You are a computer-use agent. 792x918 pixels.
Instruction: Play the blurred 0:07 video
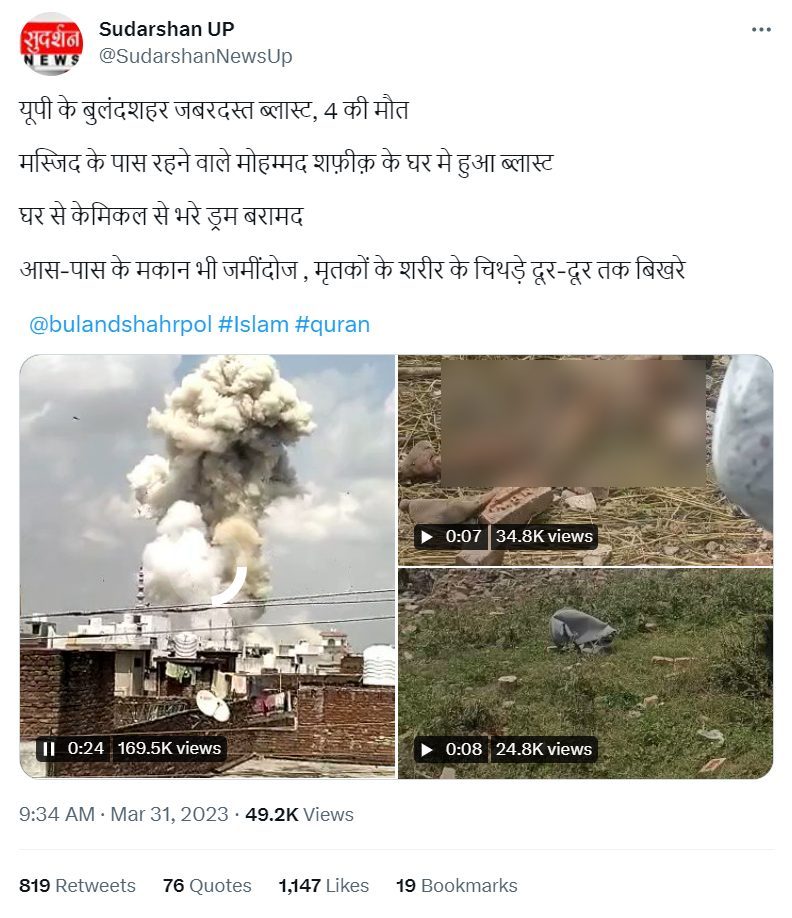(427, 536)
